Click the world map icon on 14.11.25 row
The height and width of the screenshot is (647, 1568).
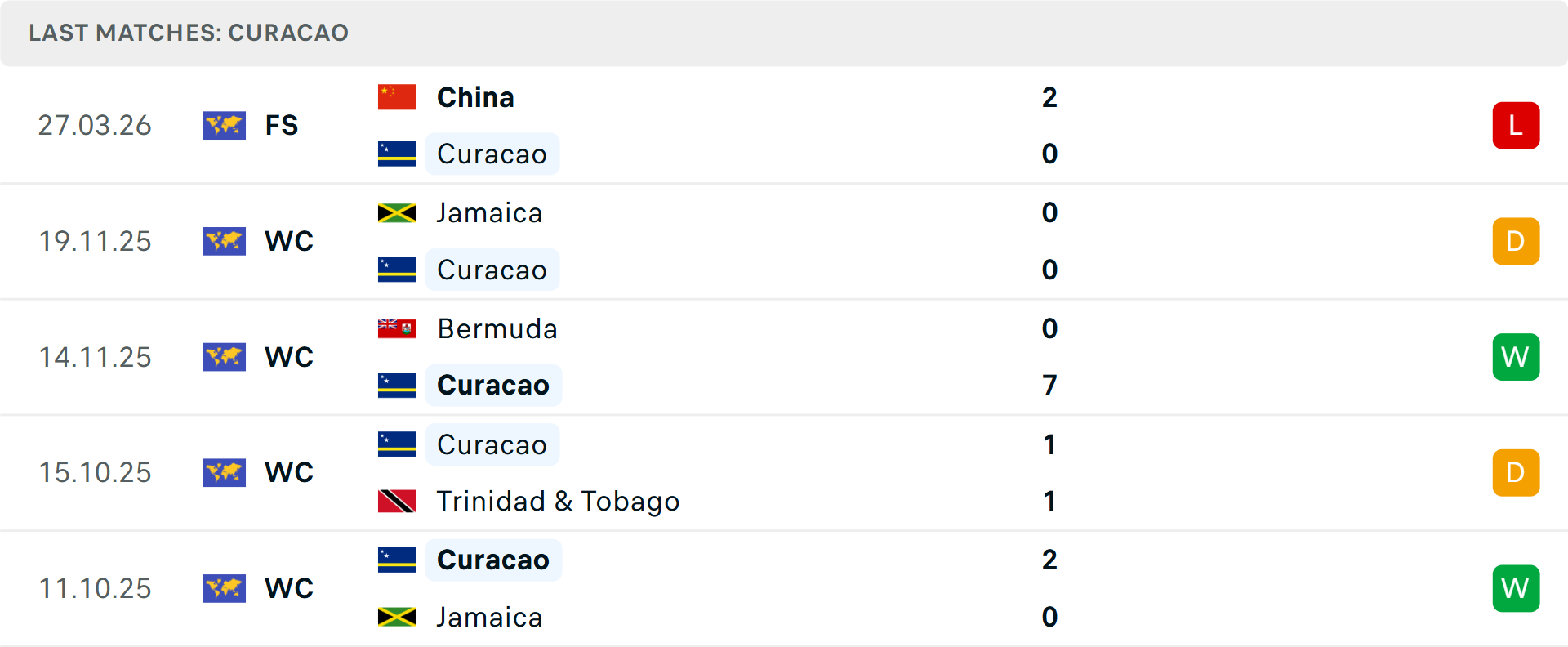coord(225,357)
